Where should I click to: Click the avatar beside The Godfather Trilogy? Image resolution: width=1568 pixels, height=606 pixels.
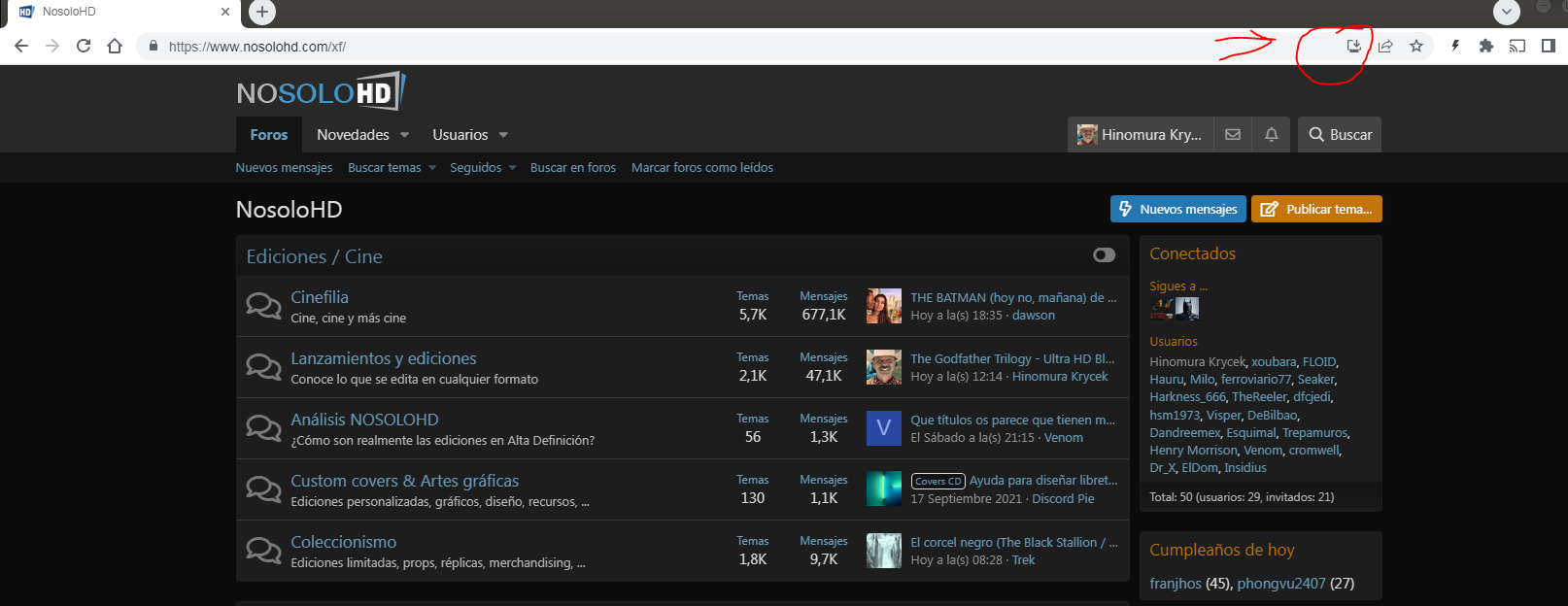click(884, 367)
